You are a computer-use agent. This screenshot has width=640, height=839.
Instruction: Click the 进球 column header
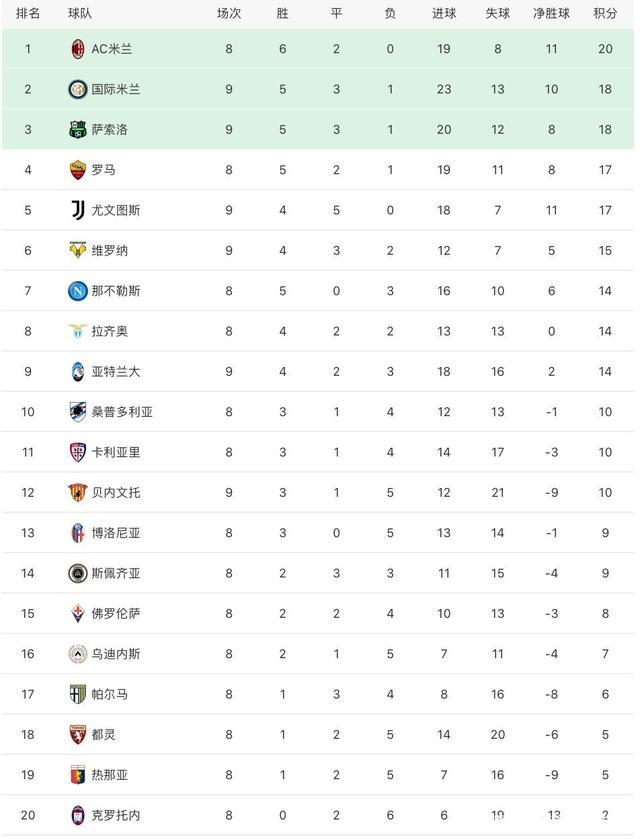pos(444,13)
